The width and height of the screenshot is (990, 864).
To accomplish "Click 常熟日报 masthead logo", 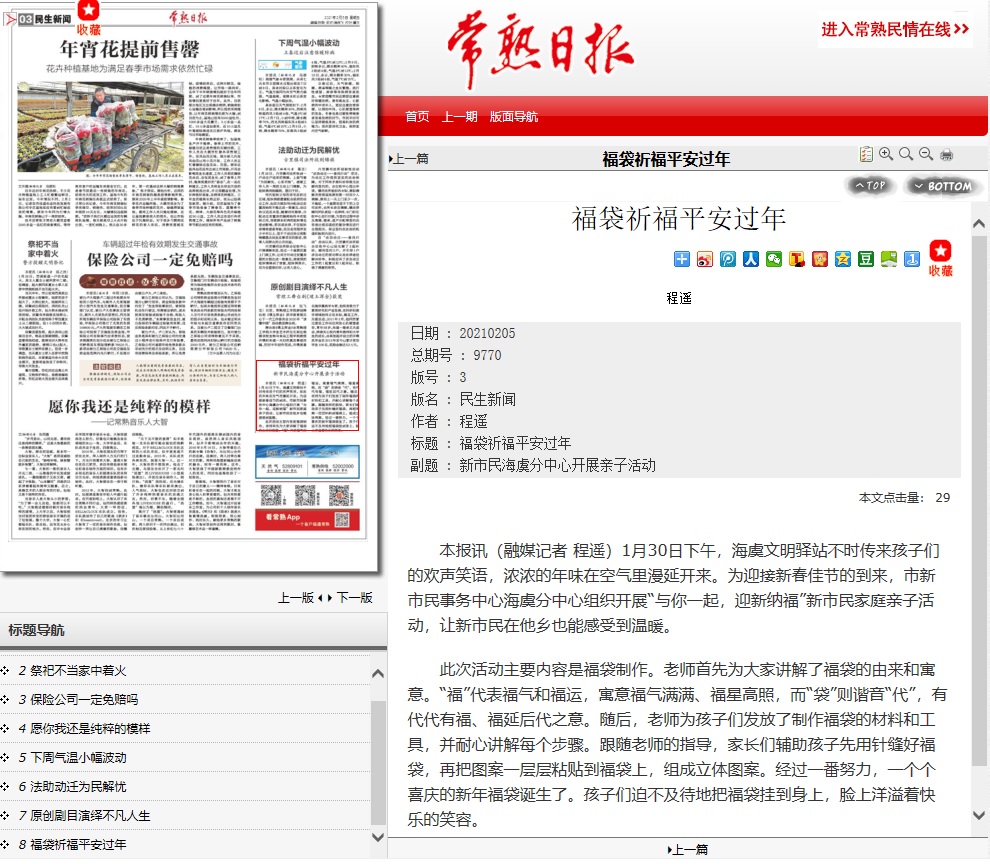I will point(540,49).
